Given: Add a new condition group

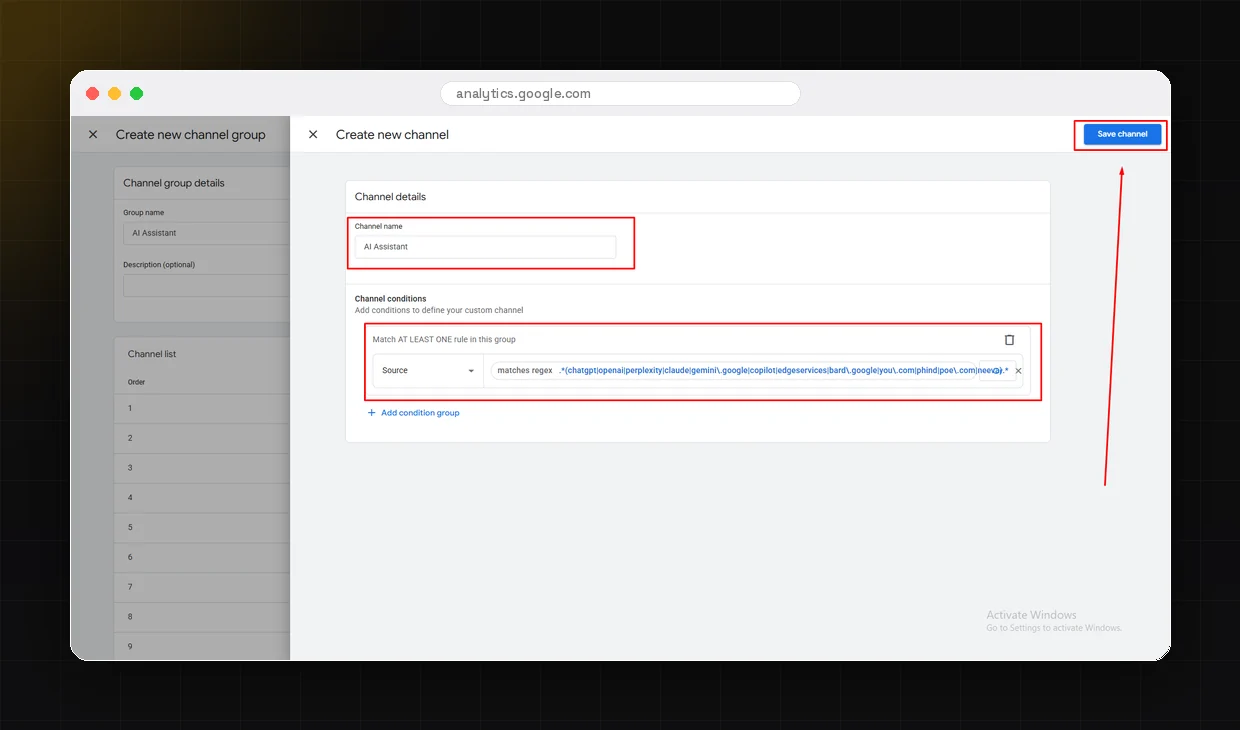Looking at the screenshot, I should [x=413, y=412].
